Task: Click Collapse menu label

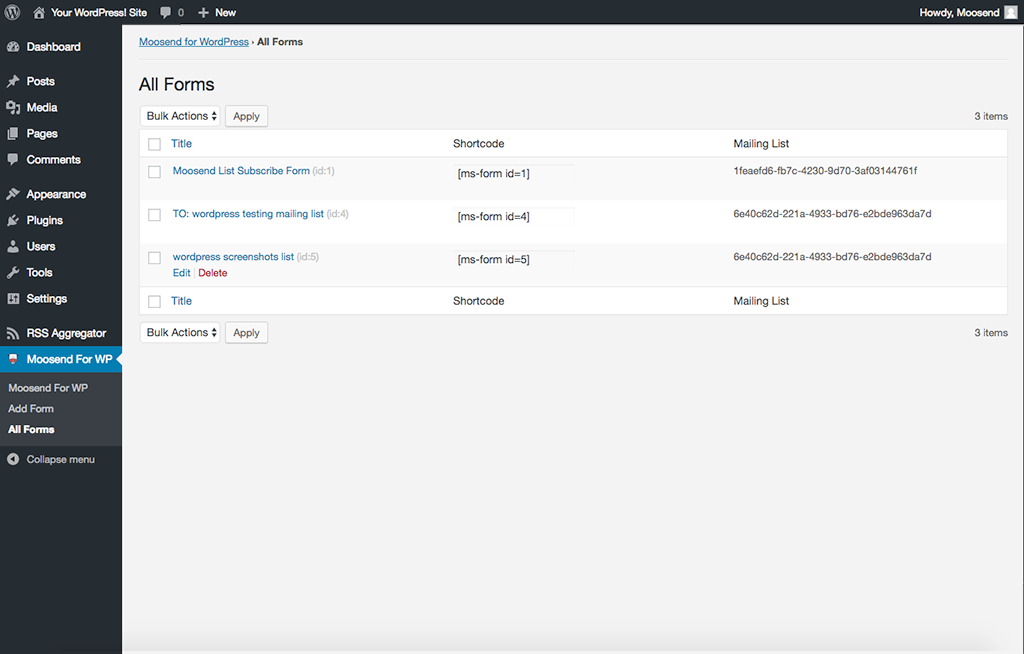Action: point(61,459)
